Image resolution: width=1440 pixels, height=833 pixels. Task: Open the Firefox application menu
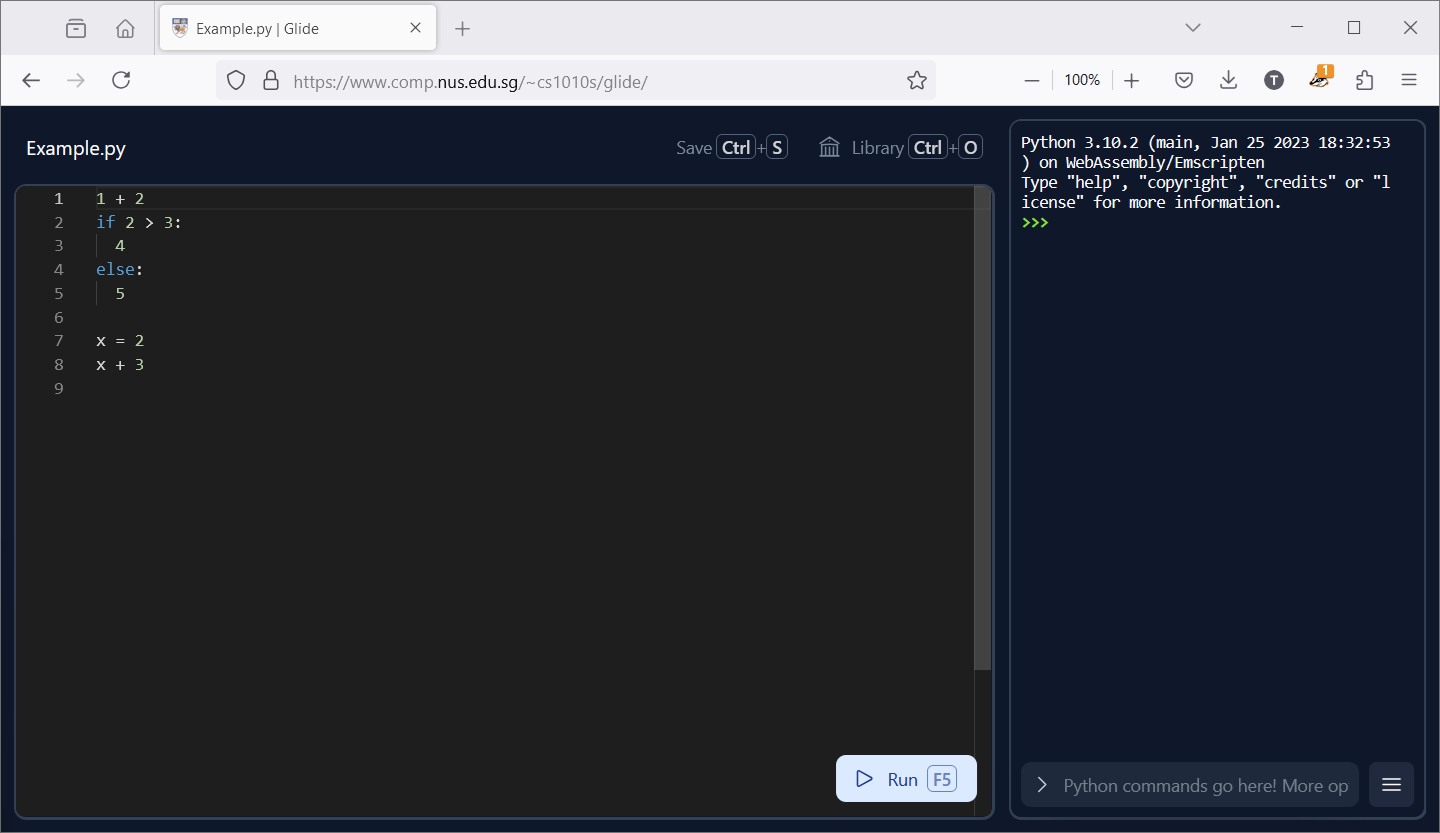[1409, 81]
